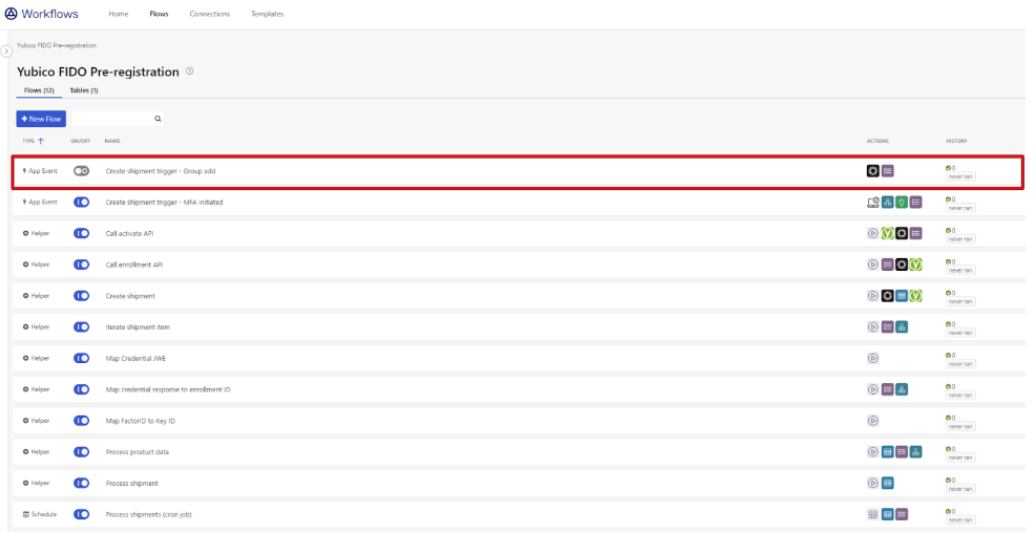Viewport: 1036px width, 538px height.
Task: Click the schedule calendar icon in cron job actions
Action: click(873, 514)
